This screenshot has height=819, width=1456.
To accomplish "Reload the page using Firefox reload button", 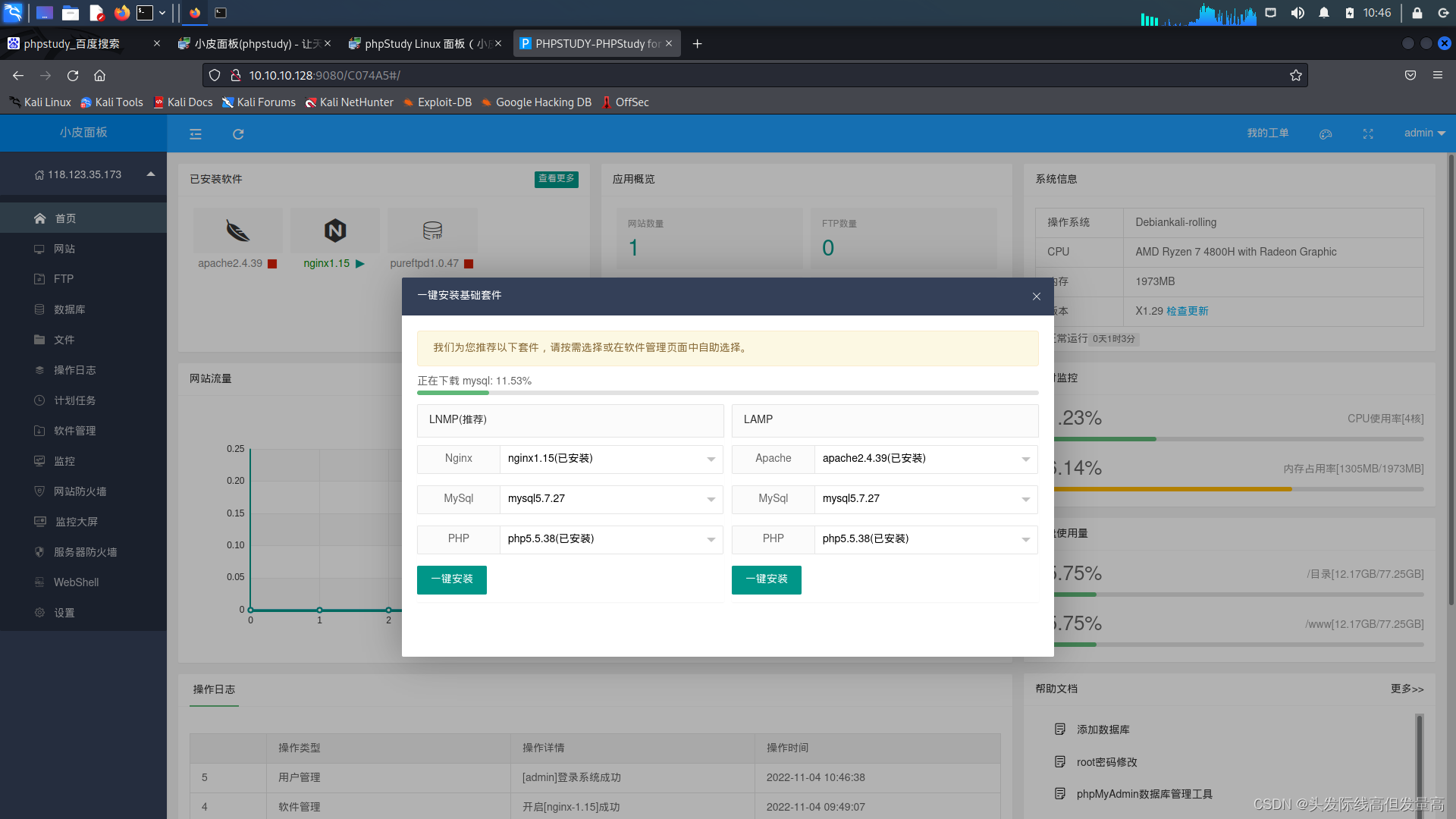I will [x=73, y=75].
